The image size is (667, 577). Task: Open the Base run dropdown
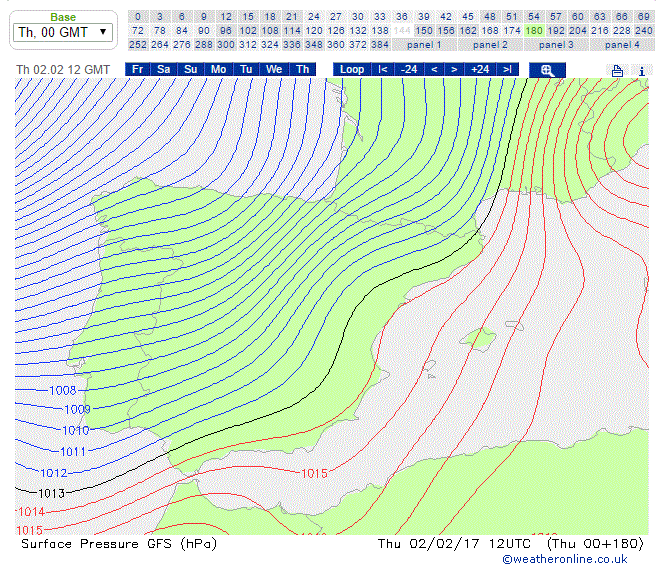click(63, 32)
